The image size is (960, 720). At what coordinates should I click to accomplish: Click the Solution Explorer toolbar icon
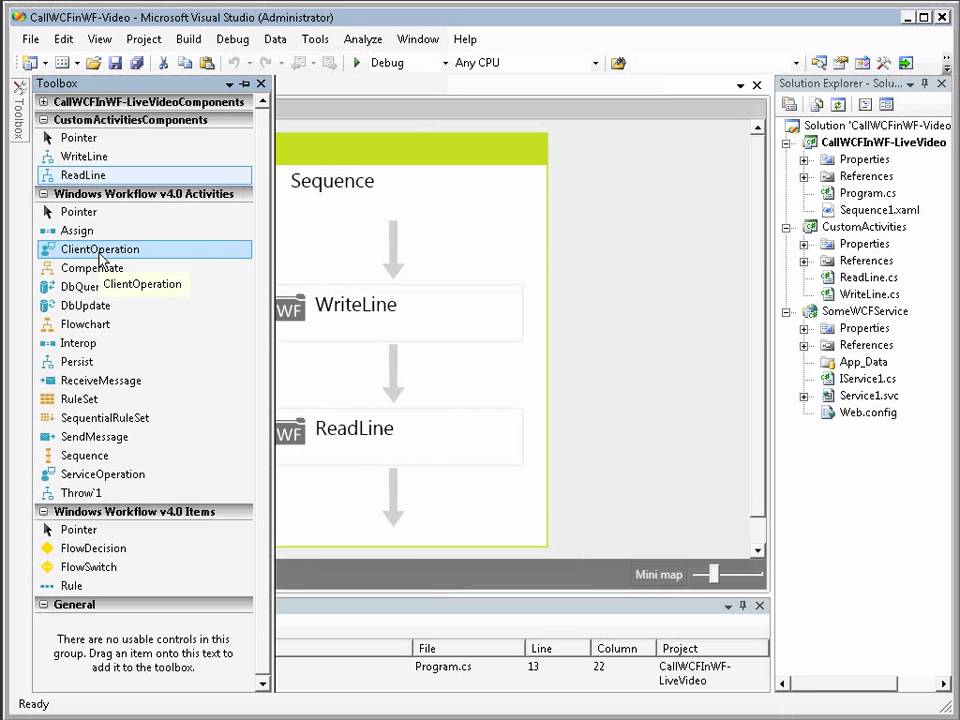point(819,62)
